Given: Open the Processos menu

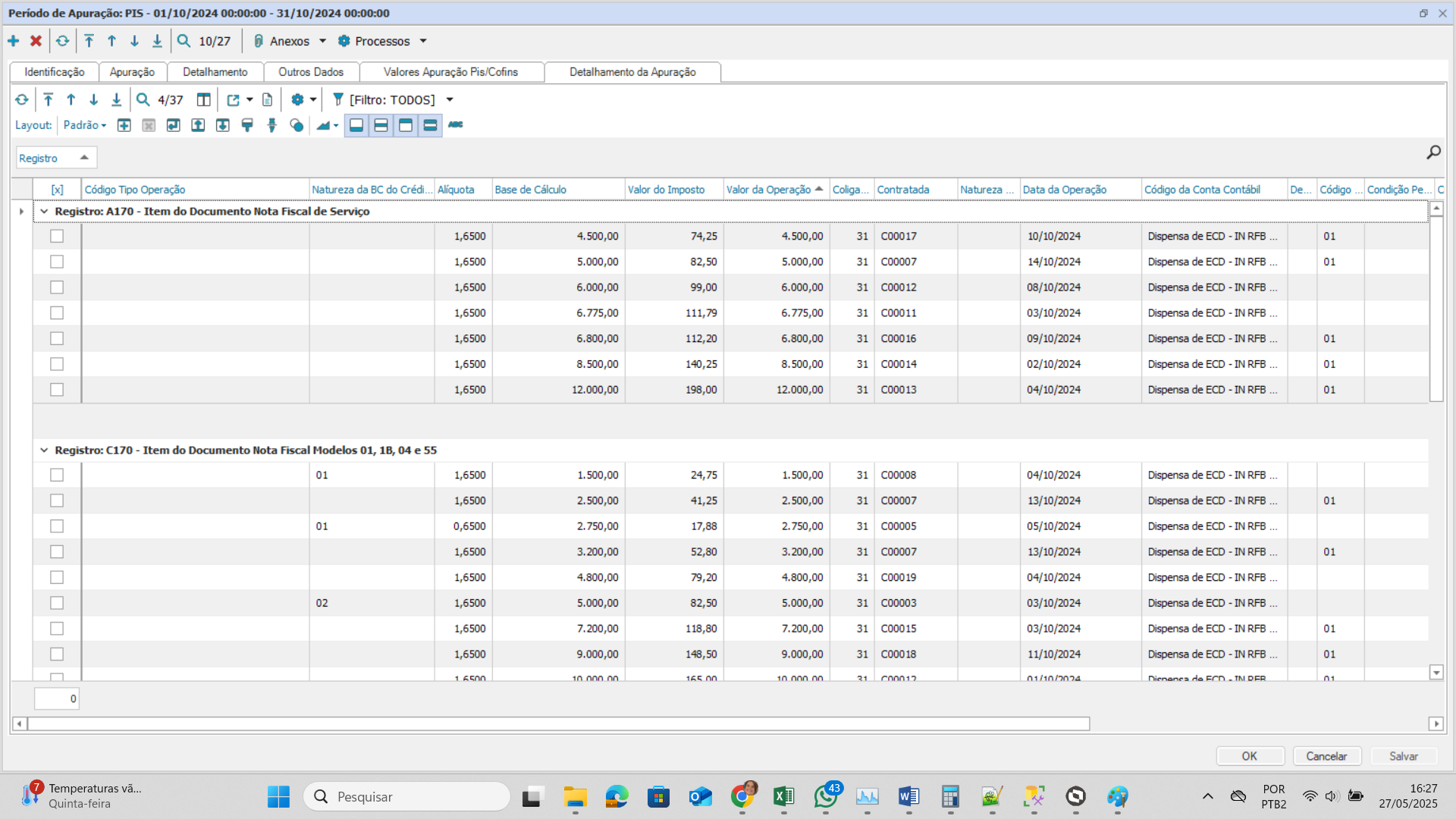Looking at the screenshot, I should coord(382,41).
